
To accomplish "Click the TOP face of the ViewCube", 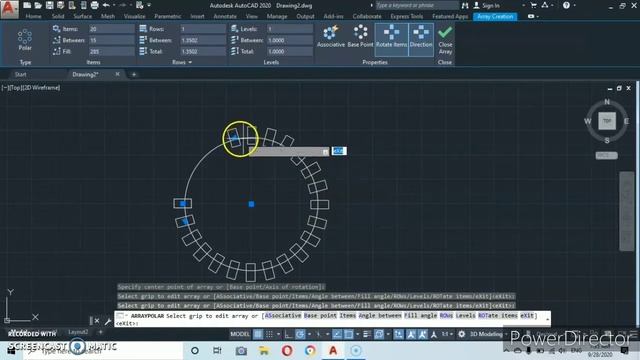I will point(607,121).
